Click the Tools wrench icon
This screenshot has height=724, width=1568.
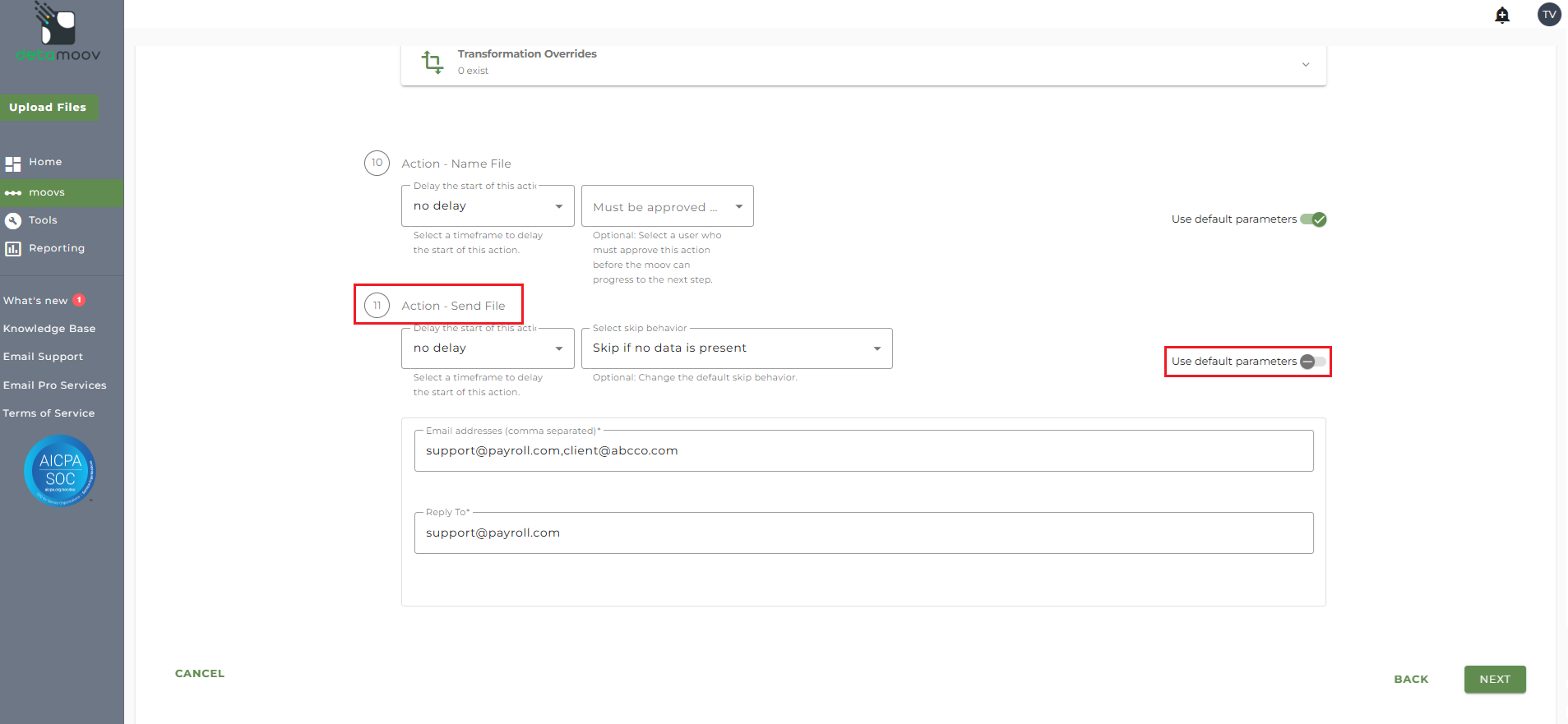click(x=13, y=220)
